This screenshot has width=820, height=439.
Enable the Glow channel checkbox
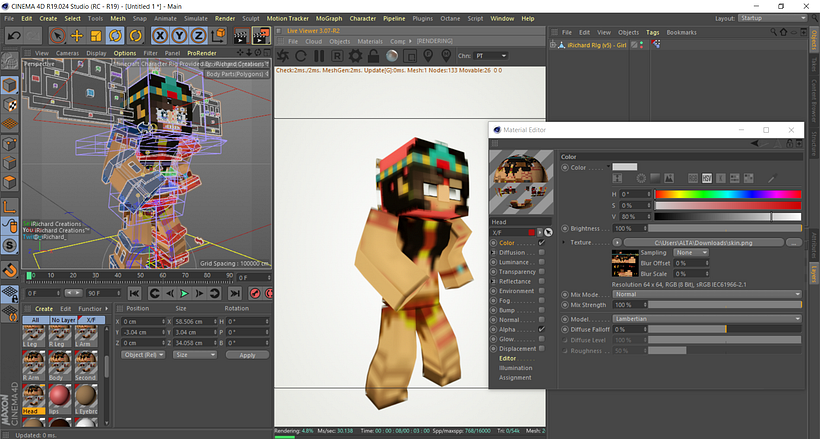(542, 339)
